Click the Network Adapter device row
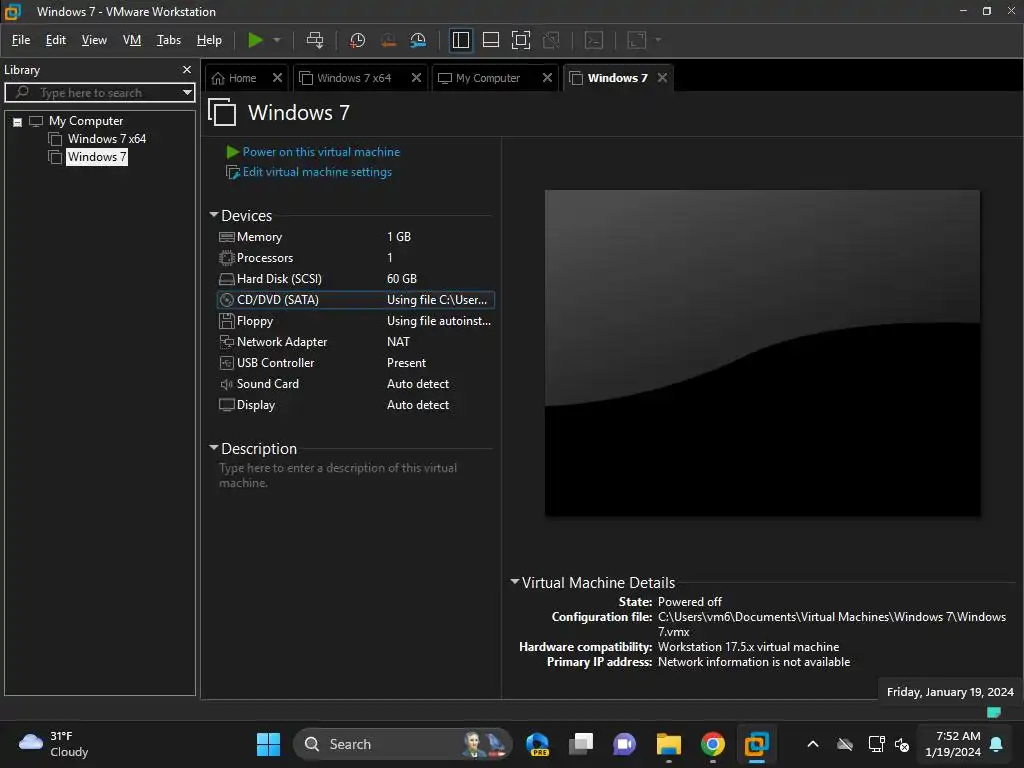This screenshot has width=1024, height=768. [x=355, y=342]
